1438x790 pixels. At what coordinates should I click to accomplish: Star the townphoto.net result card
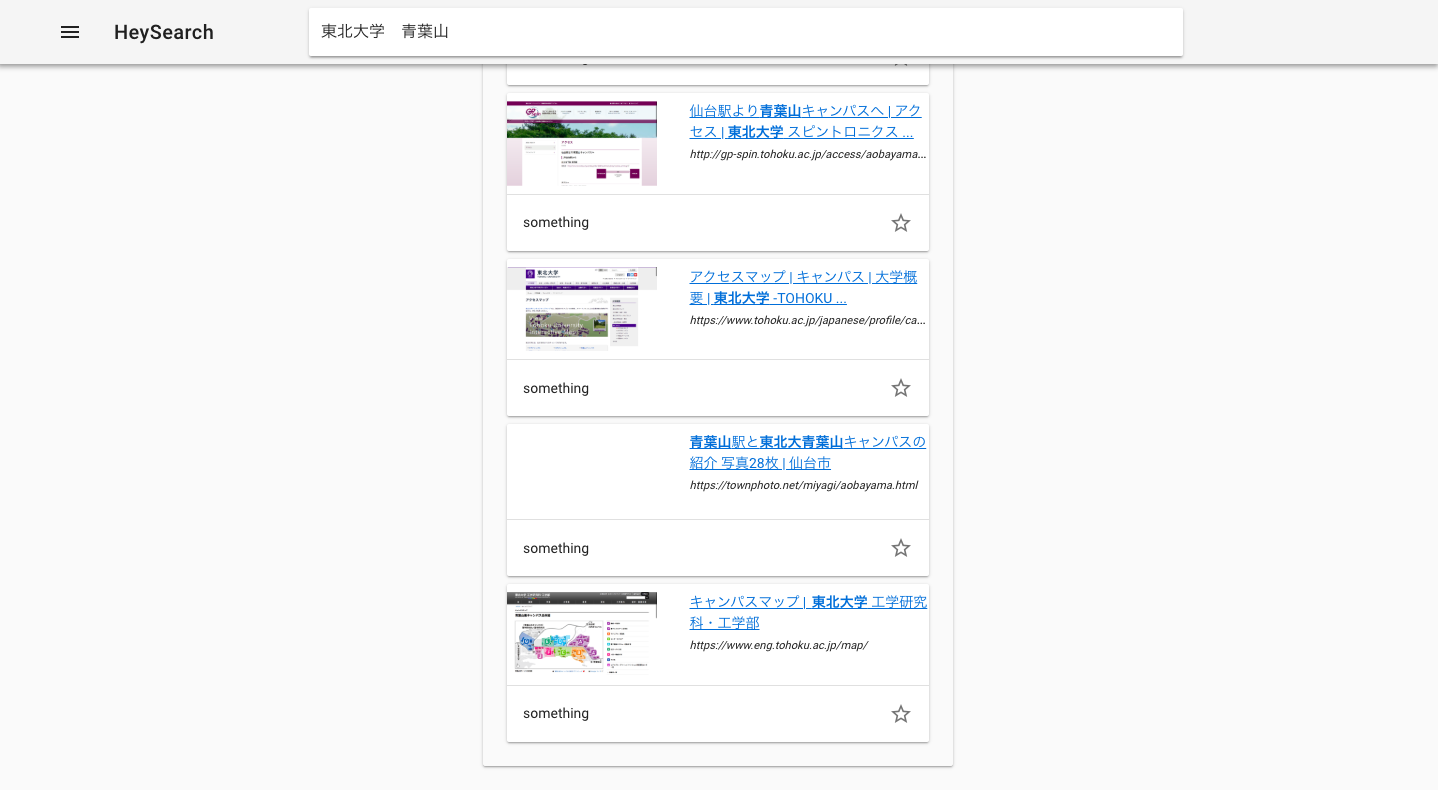901,548
